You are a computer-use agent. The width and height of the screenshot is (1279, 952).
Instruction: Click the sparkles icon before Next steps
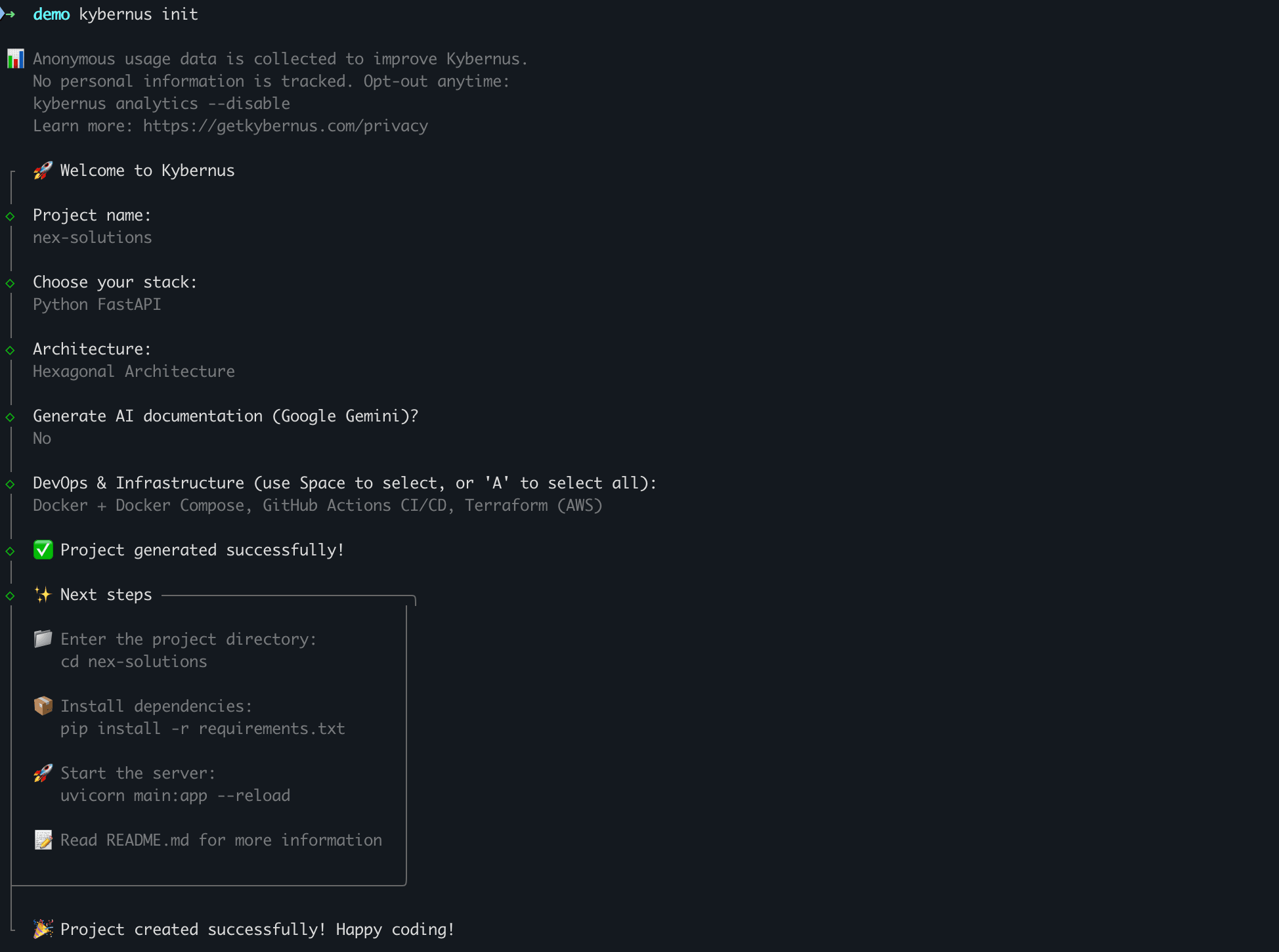coord(43,595)
